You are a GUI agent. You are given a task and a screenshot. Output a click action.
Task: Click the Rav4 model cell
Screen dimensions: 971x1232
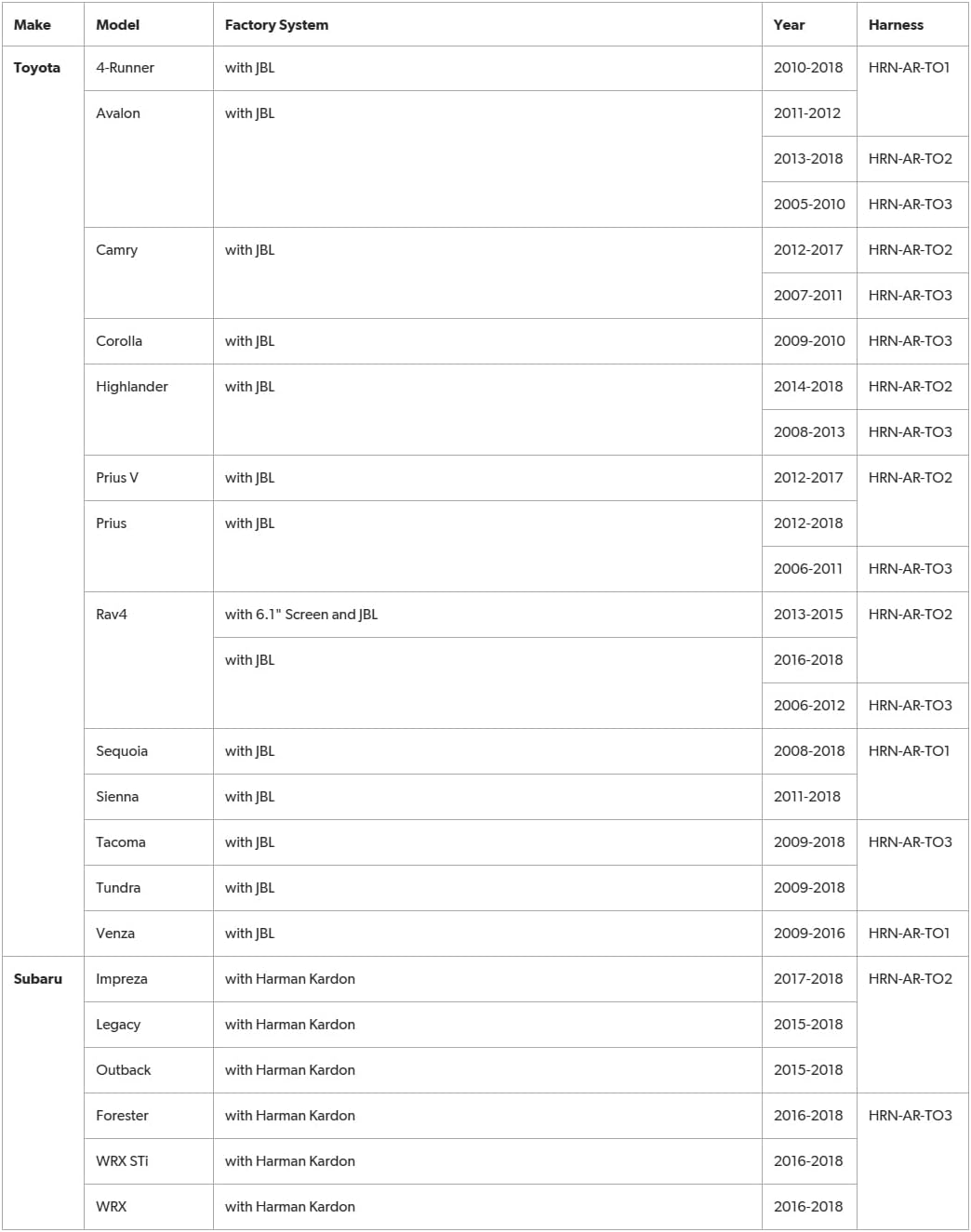[x=112, y=615]
